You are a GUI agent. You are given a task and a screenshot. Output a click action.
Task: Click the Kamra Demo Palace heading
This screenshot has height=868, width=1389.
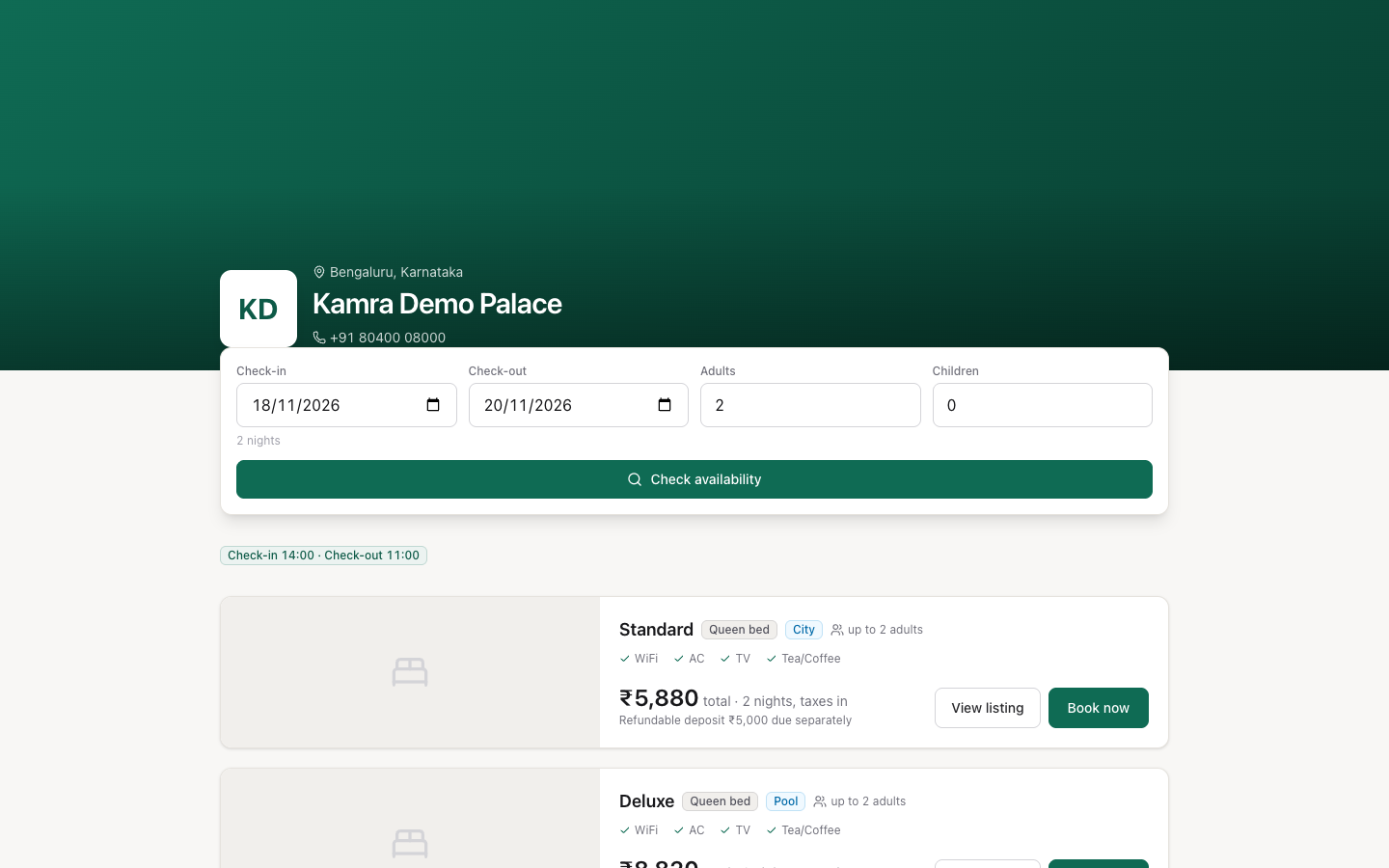click(x=437, y=304)
